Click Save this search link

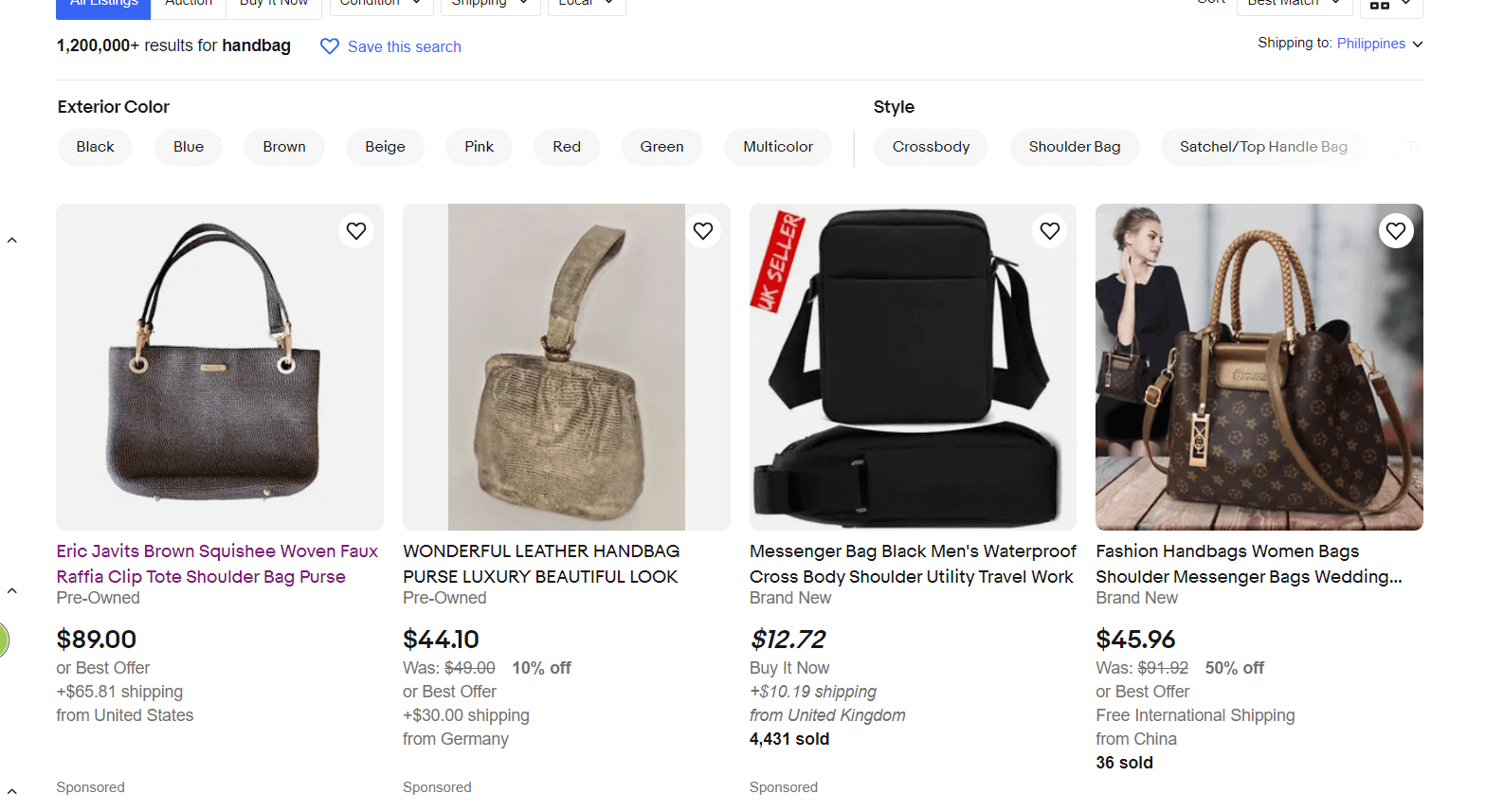(405, 47)
